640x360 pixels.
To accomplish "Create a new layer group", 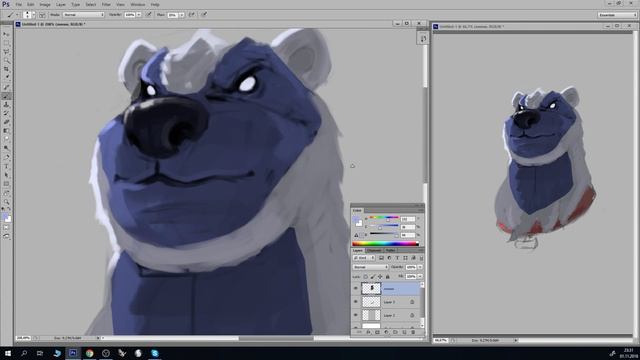I will (395, 332).
